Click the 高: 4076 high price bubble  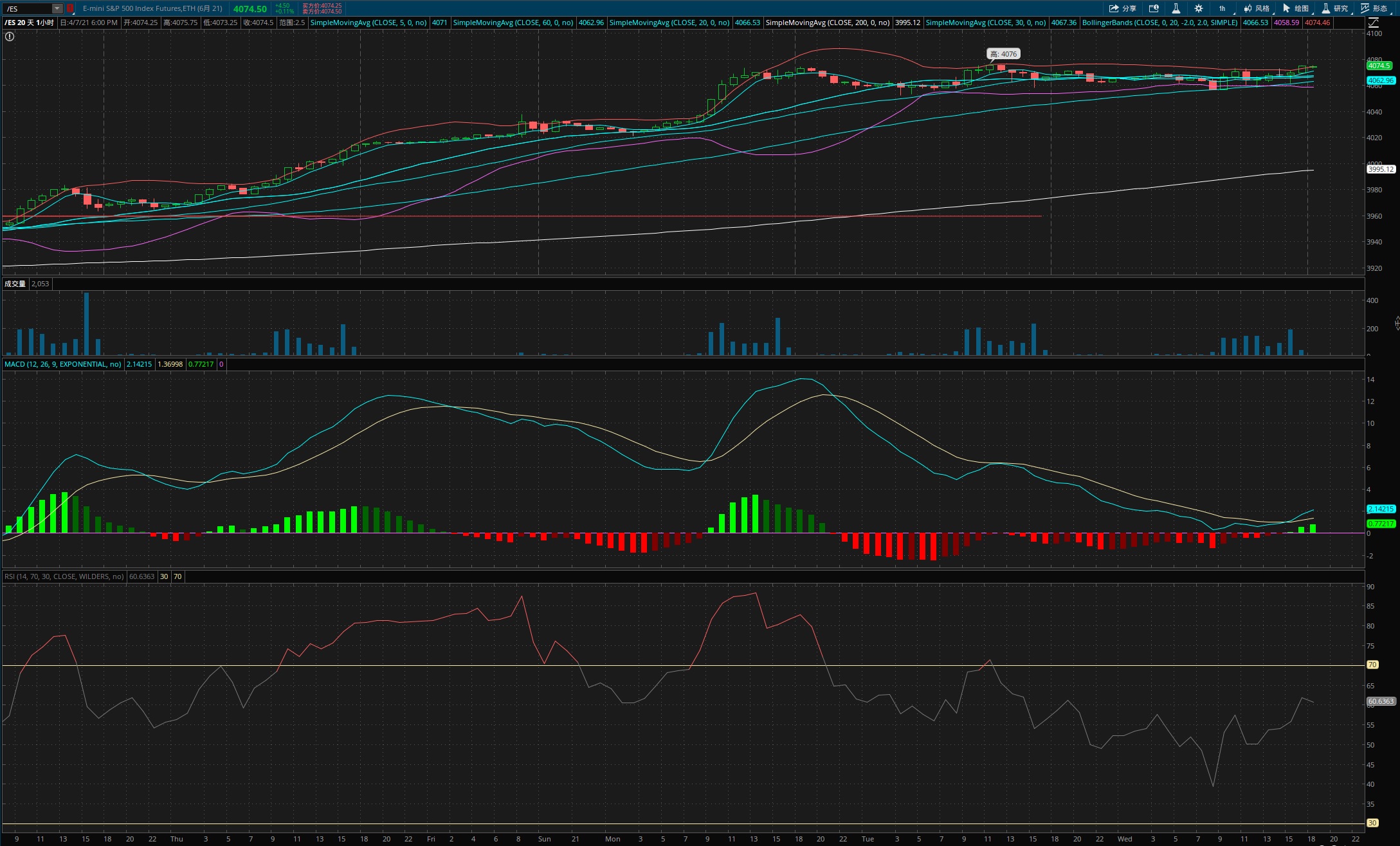(1003, 54)
